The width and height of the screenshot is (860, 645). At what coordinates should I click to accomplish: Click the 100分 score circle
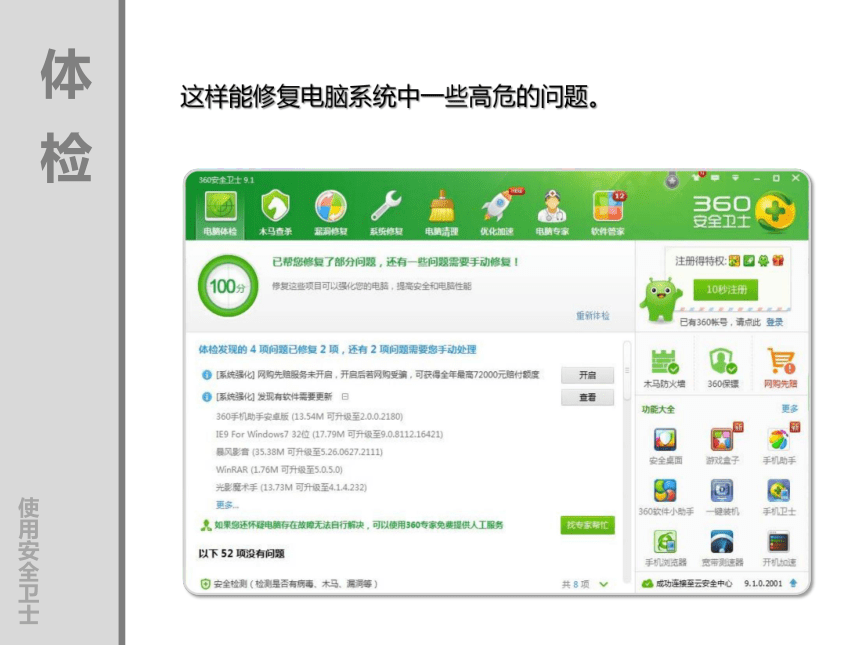228,286
